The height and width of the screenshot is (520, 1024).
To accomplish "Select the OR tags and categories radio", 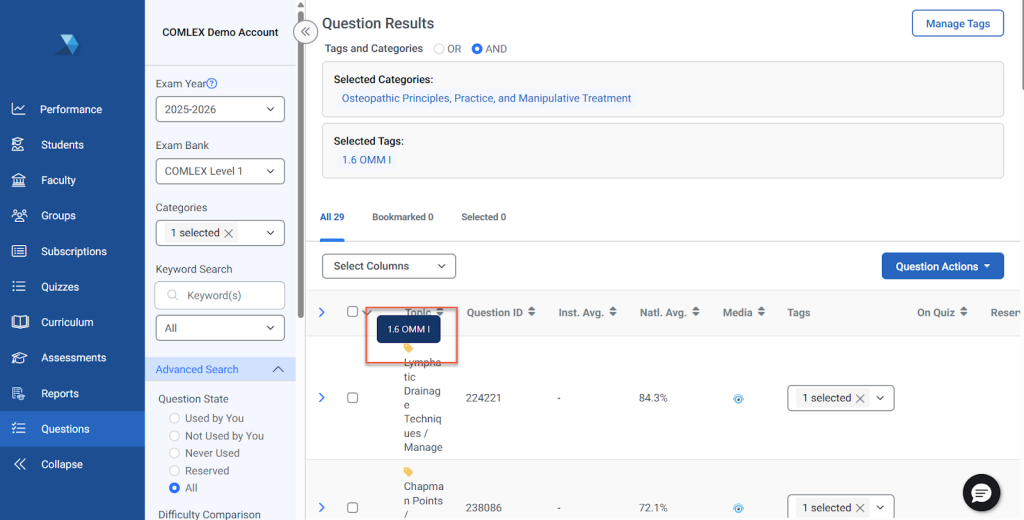I will click(x=439, y=49).
